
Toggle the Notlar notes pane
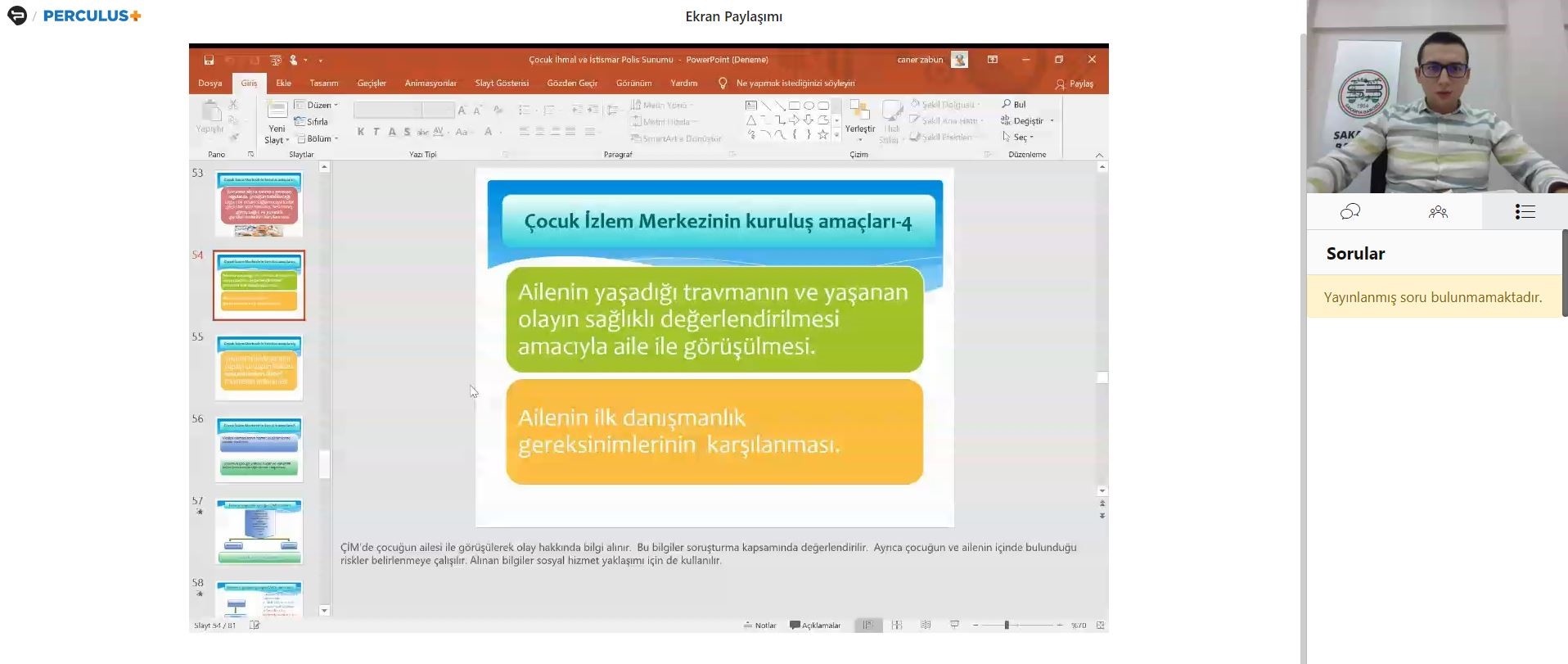click(759, 626)
